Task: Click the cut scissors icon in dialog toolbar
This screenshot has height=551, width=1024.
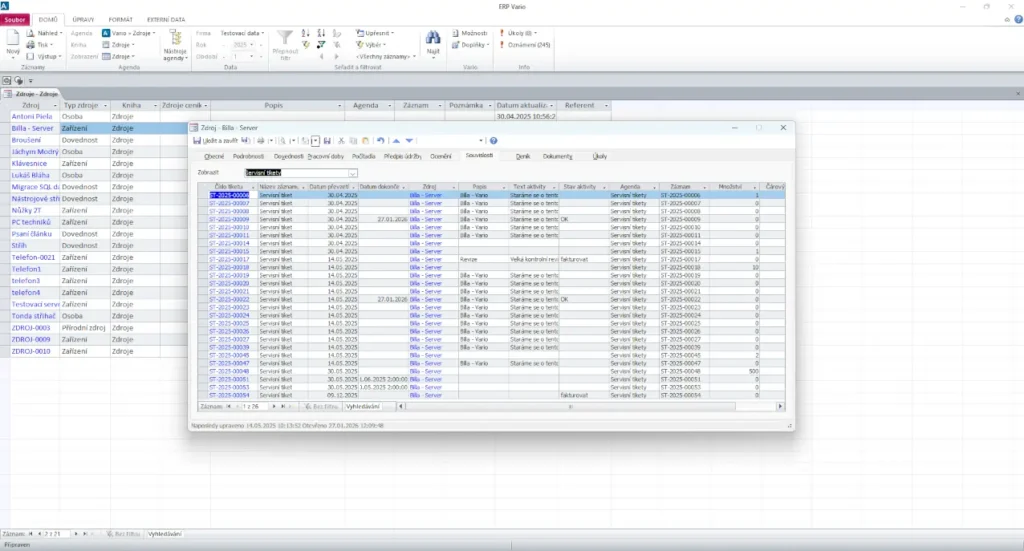Action: click(341, 141)
